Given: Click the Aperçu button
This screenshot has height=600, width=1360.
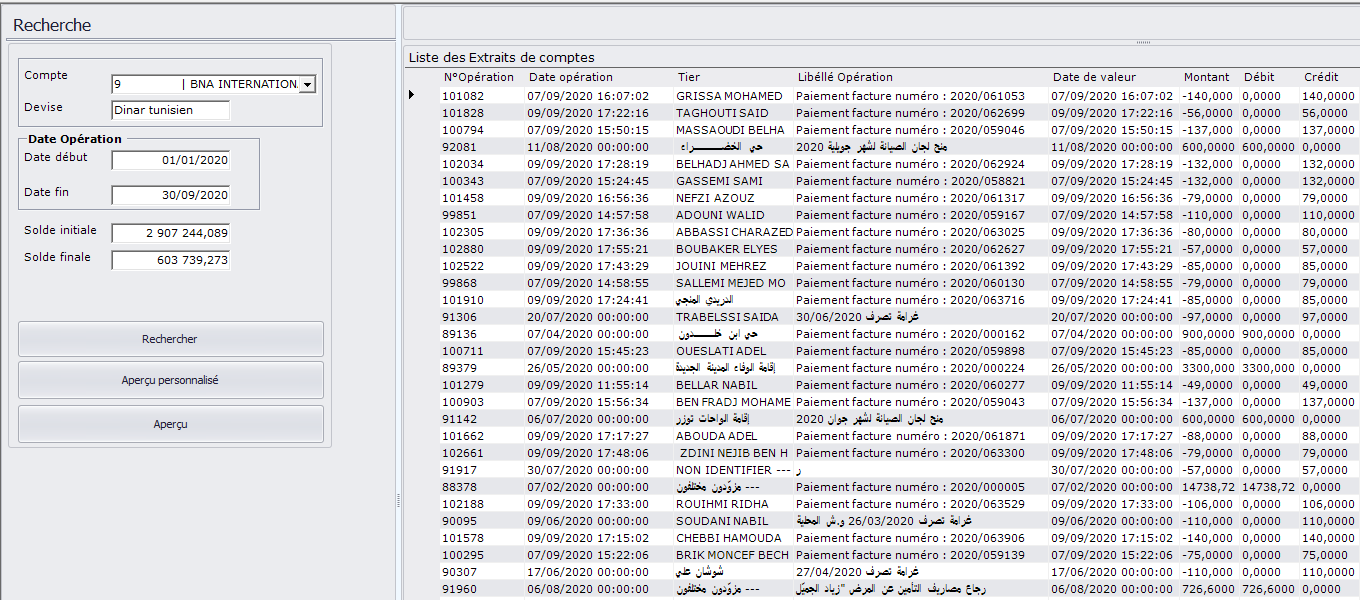Looking at the screenshot, I should point(170,424).
